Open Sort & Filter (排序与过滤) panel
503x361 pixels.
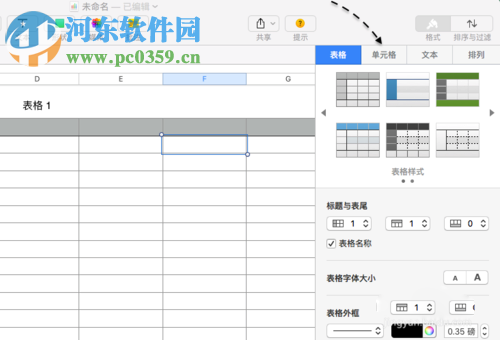pyautogui.click(x=472, y=24)
